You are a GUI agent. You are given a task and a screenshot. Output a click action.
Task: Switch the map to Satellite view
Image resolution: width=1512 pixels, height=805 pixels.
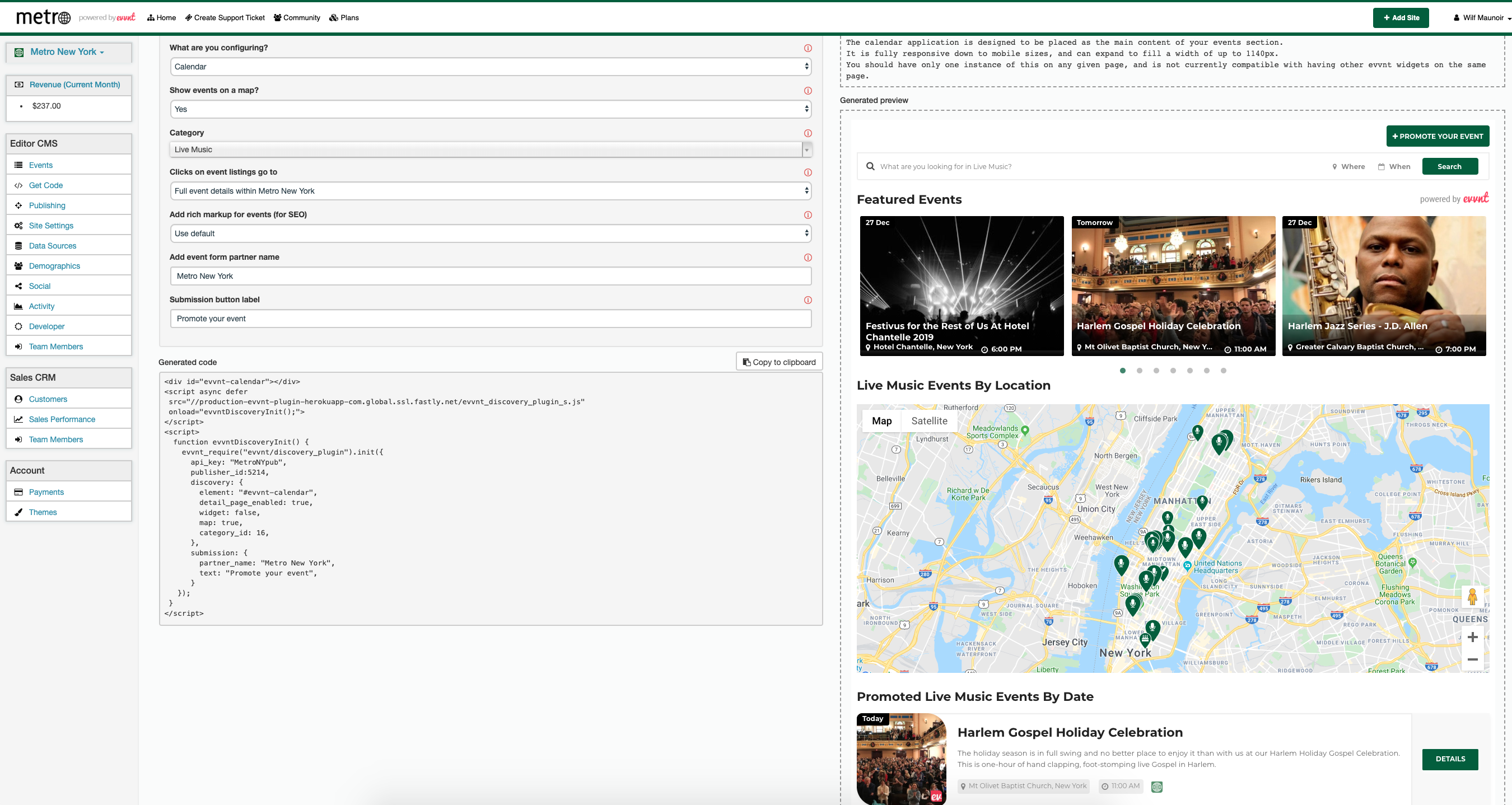pyautogui.click(x=929, y=422)
